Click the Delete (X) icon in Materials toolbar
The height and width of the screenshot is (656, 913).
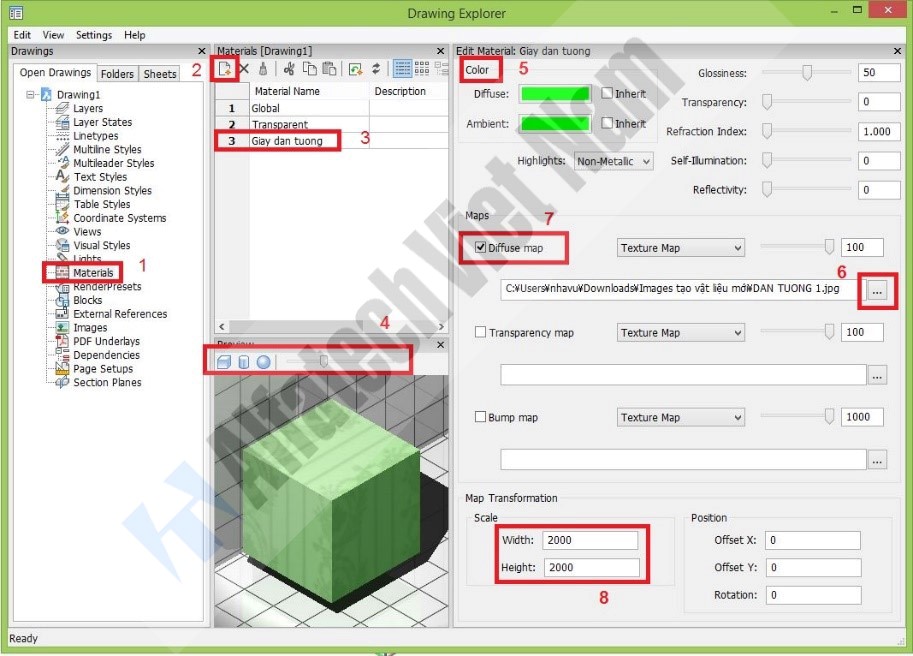(243, 69)
